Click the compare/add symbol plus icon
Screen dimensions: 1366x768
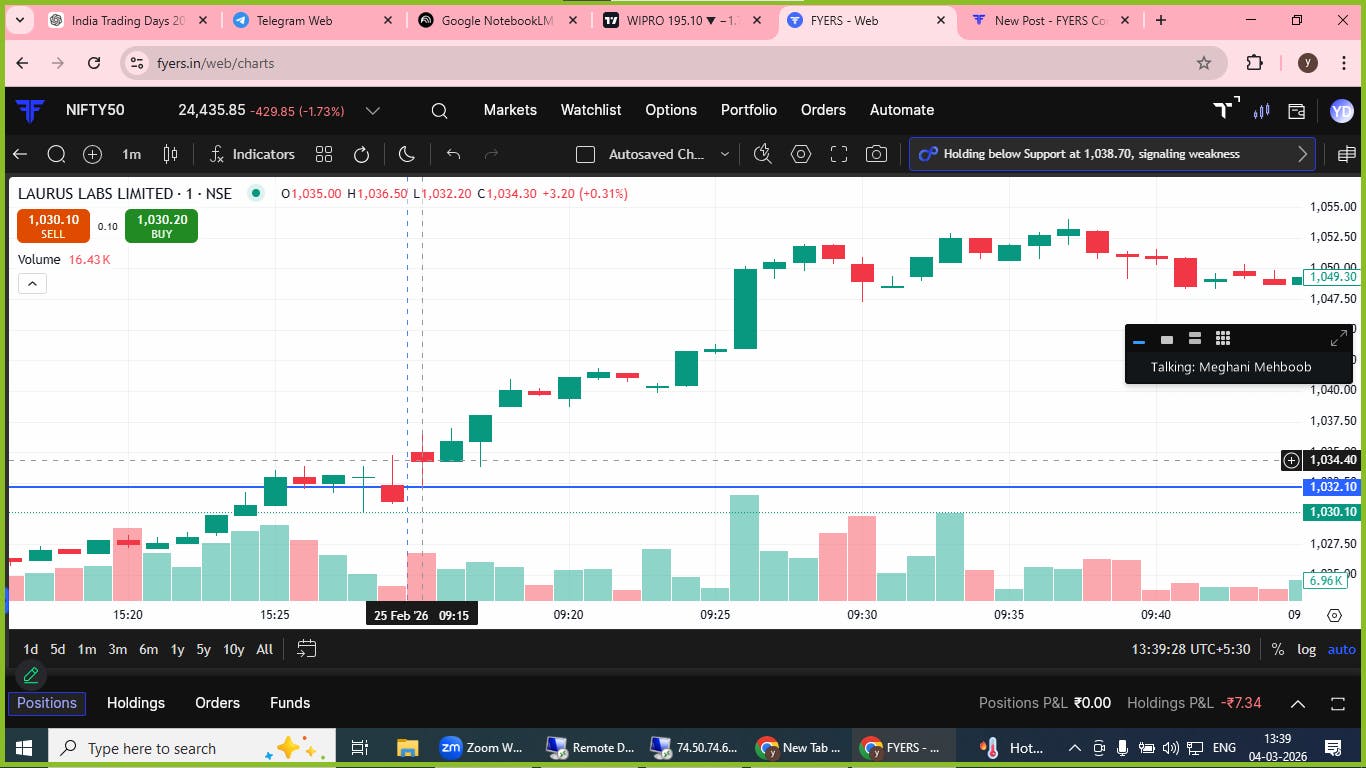click(x=92, y=154)
